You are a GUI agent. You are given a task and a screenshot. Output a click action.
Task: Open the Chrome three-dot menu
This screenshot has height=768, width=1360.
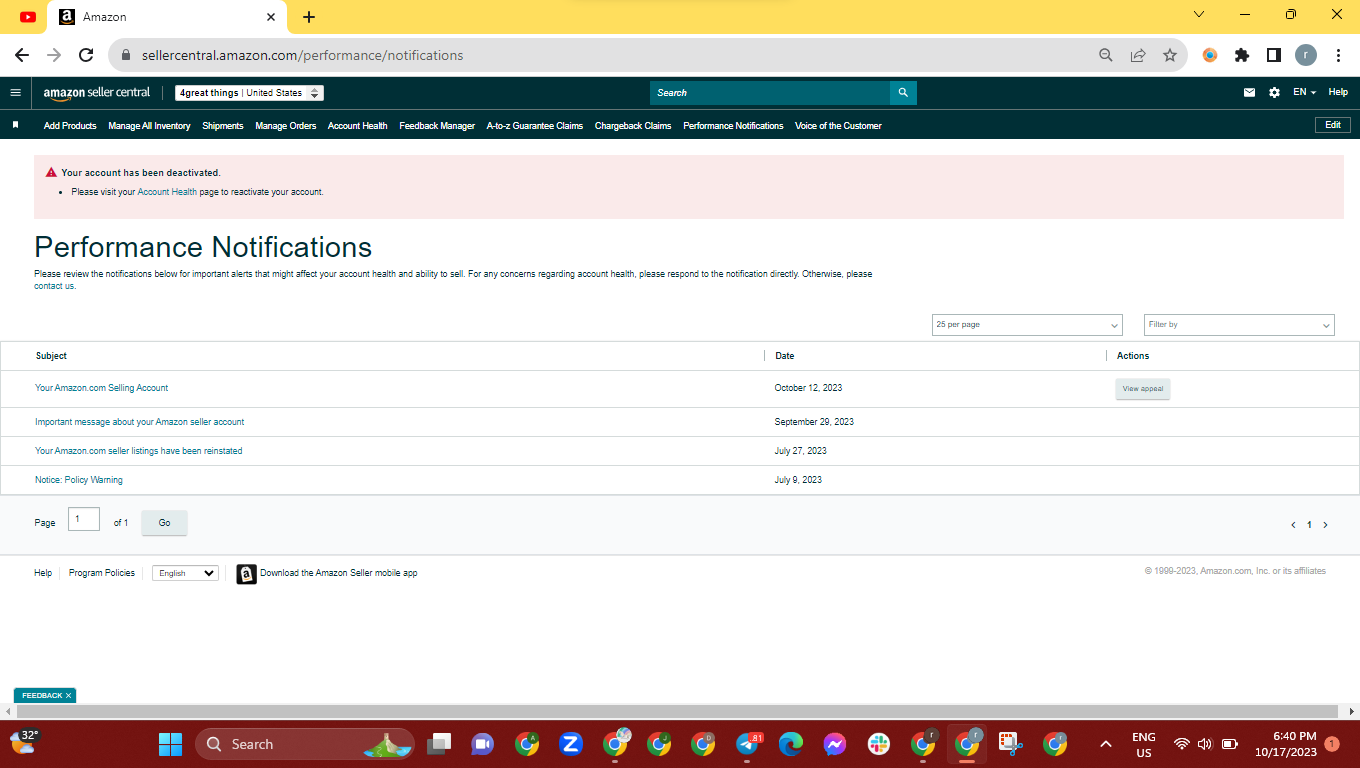1338,56
